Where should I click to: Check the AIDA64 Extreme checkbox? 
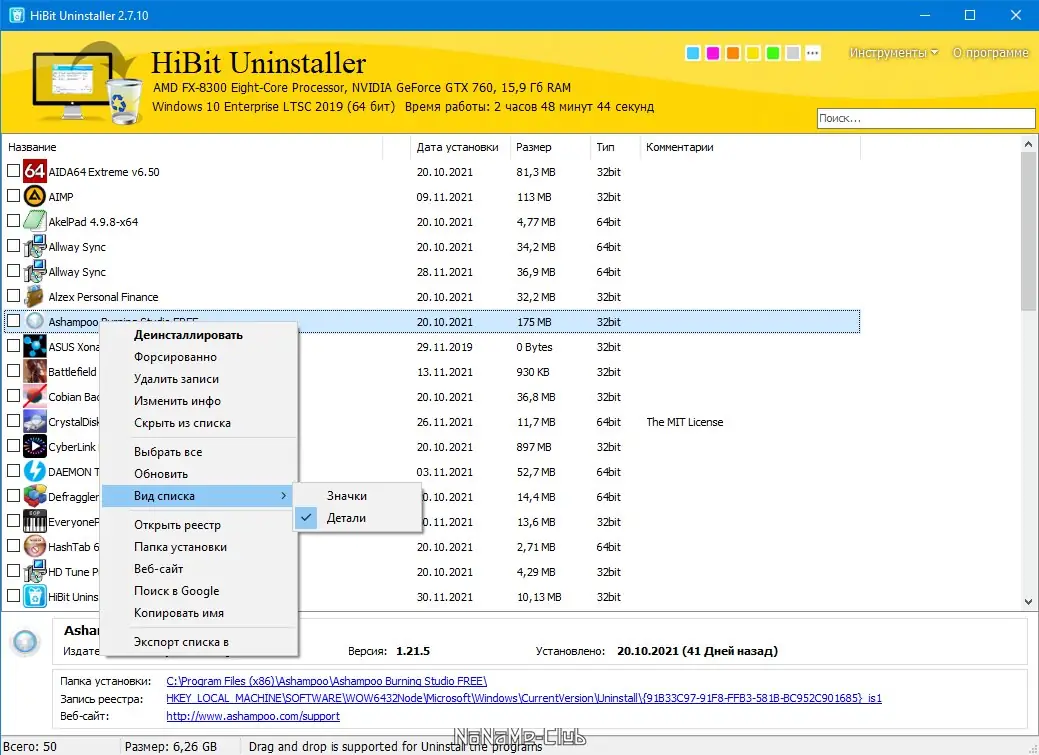(x=13, y=171)
